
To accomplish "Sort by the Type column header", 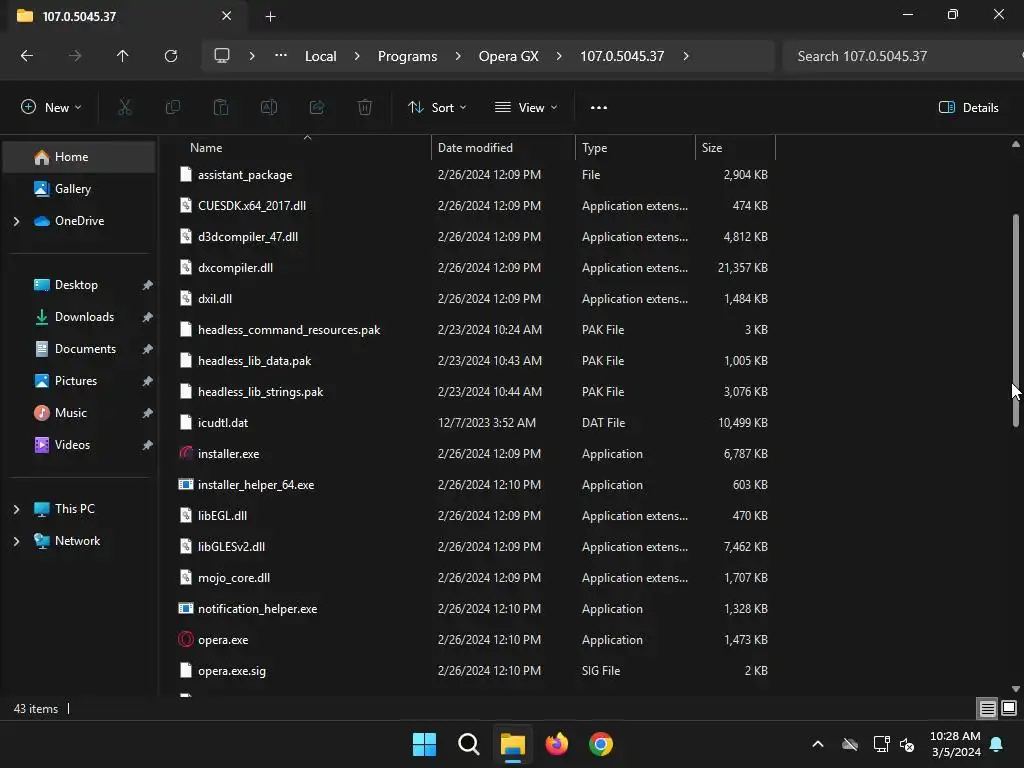I will tap(635, 148).
